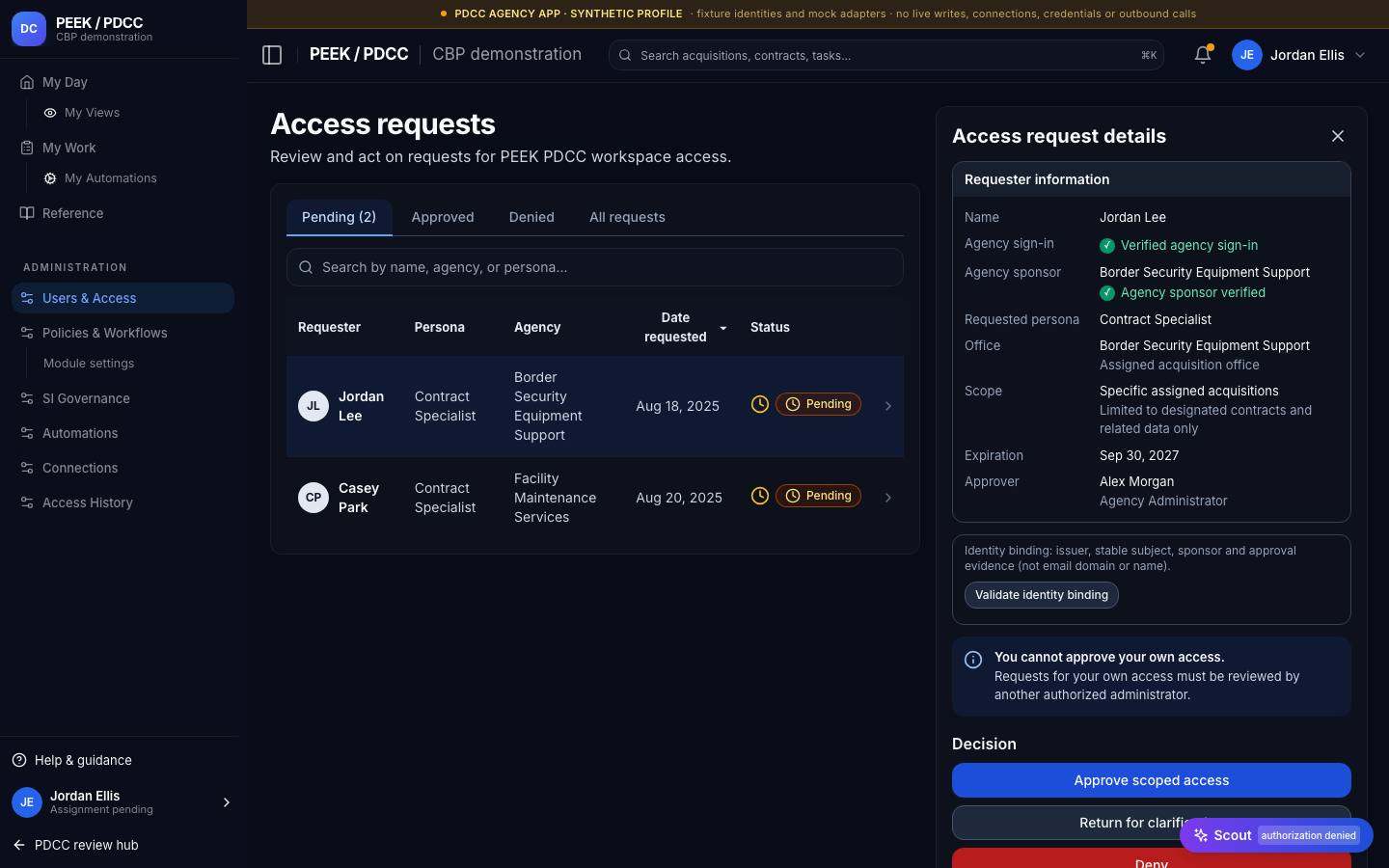Expand the Jordan Lee request row chevron
The image size is (1389, 868).
tap(888, 406)
